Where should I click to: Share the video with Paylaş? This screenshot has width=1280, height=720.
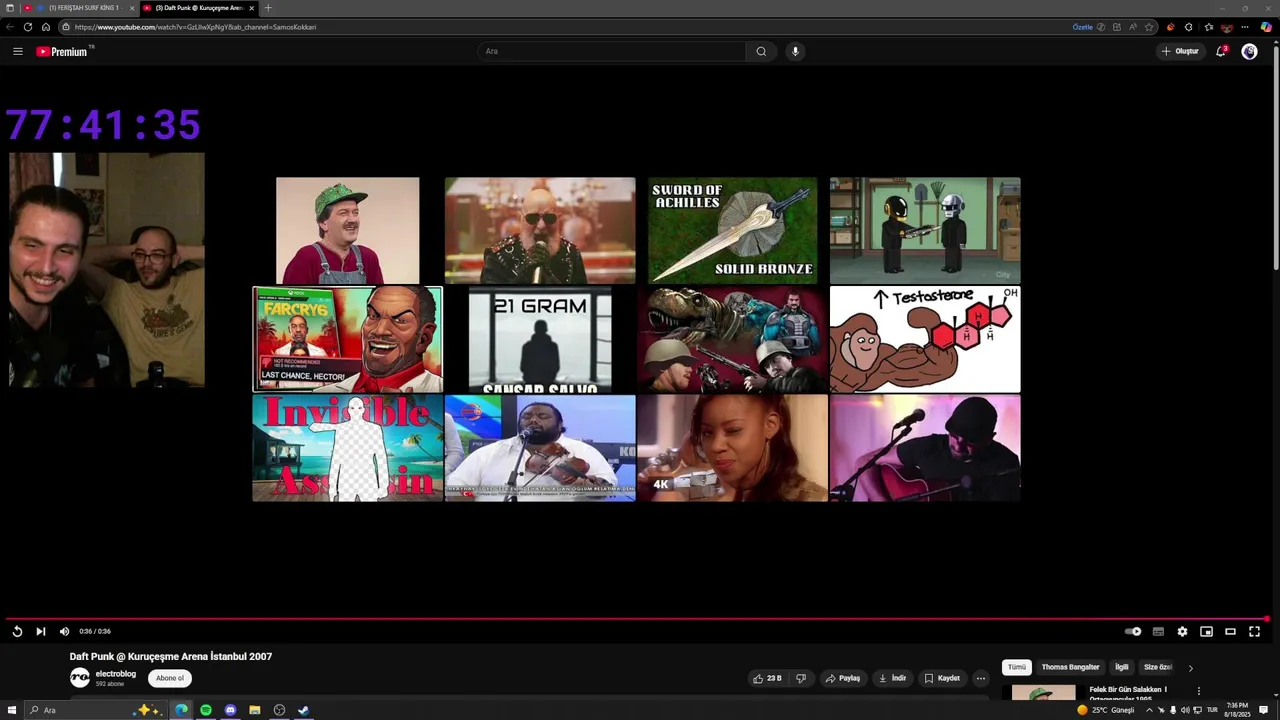coord(843,678)
